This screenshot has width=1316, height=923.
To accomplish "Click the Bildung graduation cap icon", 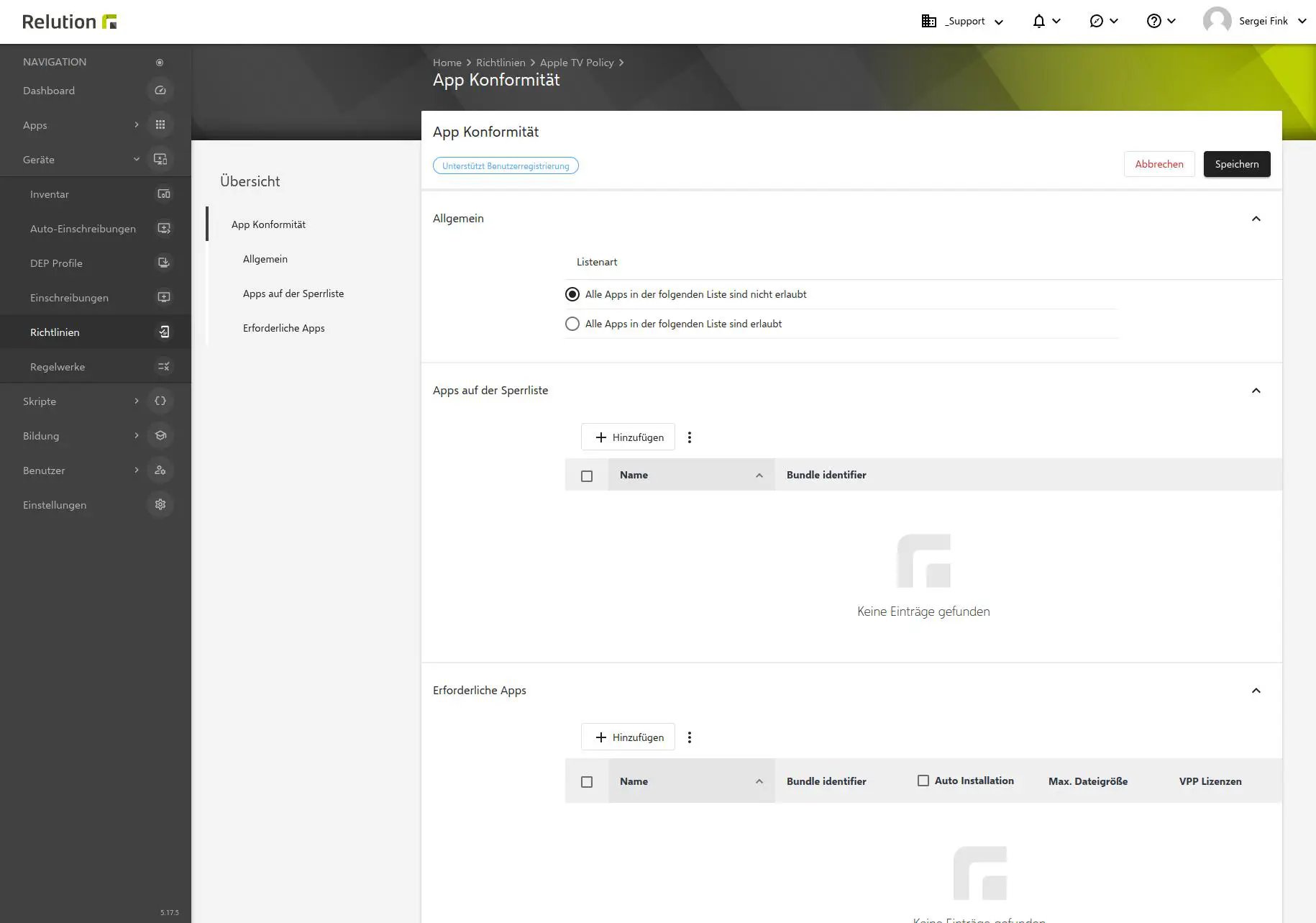I will [x=160, y=436].
